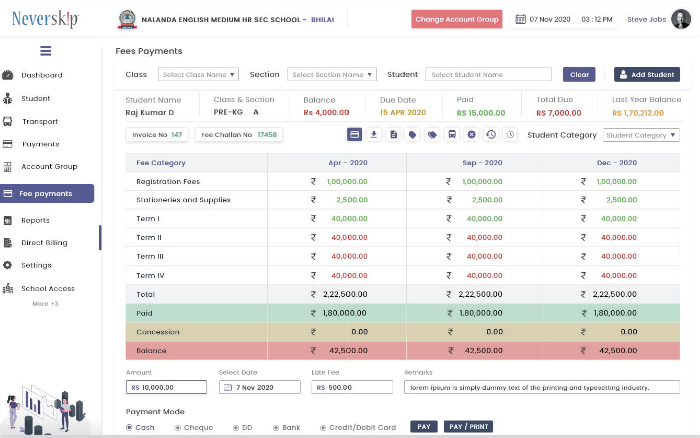The image size is (700, 438).
Task: Click the Registration Fees row label
Action: coord(168,181)
